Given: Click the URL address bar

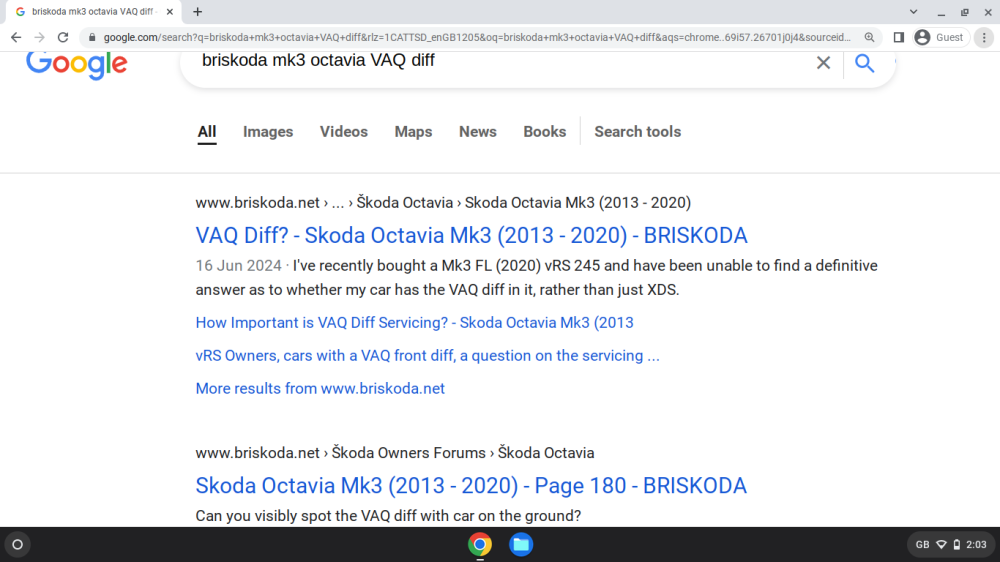Looking at the screenshot, I should pos(476,38).
